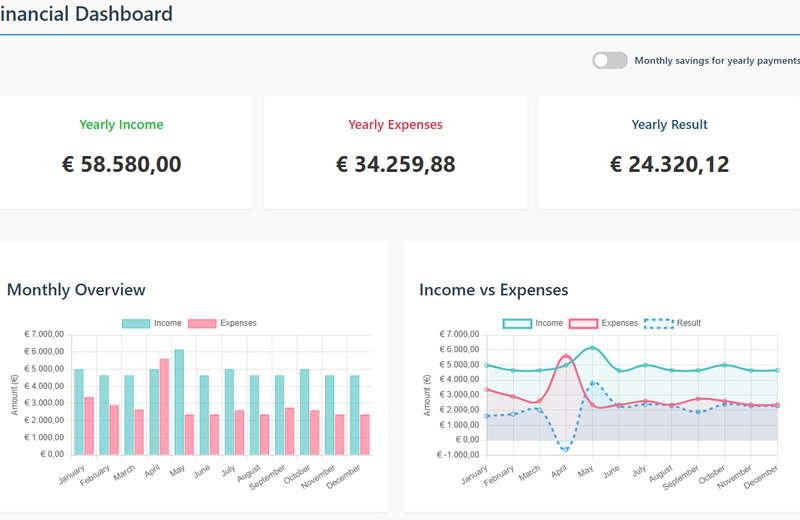
Task: Click the May result point on dashed line
Action: click(592, 383)
